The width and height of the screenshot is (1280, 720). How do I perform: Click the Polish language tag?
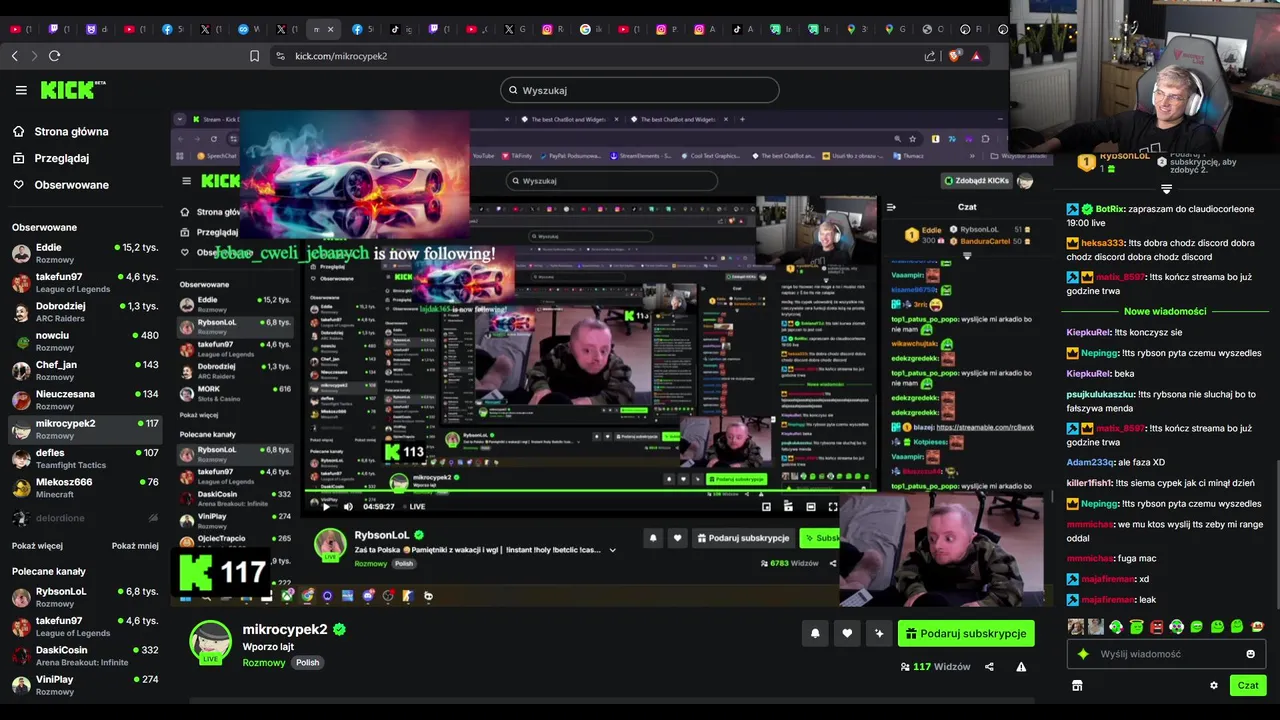pyautogui.click(x=307, y=662)
